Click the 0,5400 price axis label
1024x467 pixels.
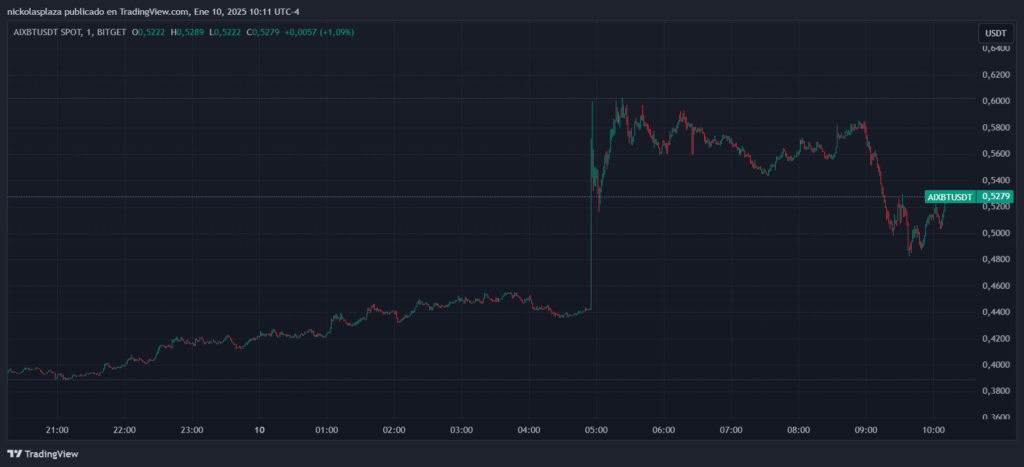click(x=996, y=180)
